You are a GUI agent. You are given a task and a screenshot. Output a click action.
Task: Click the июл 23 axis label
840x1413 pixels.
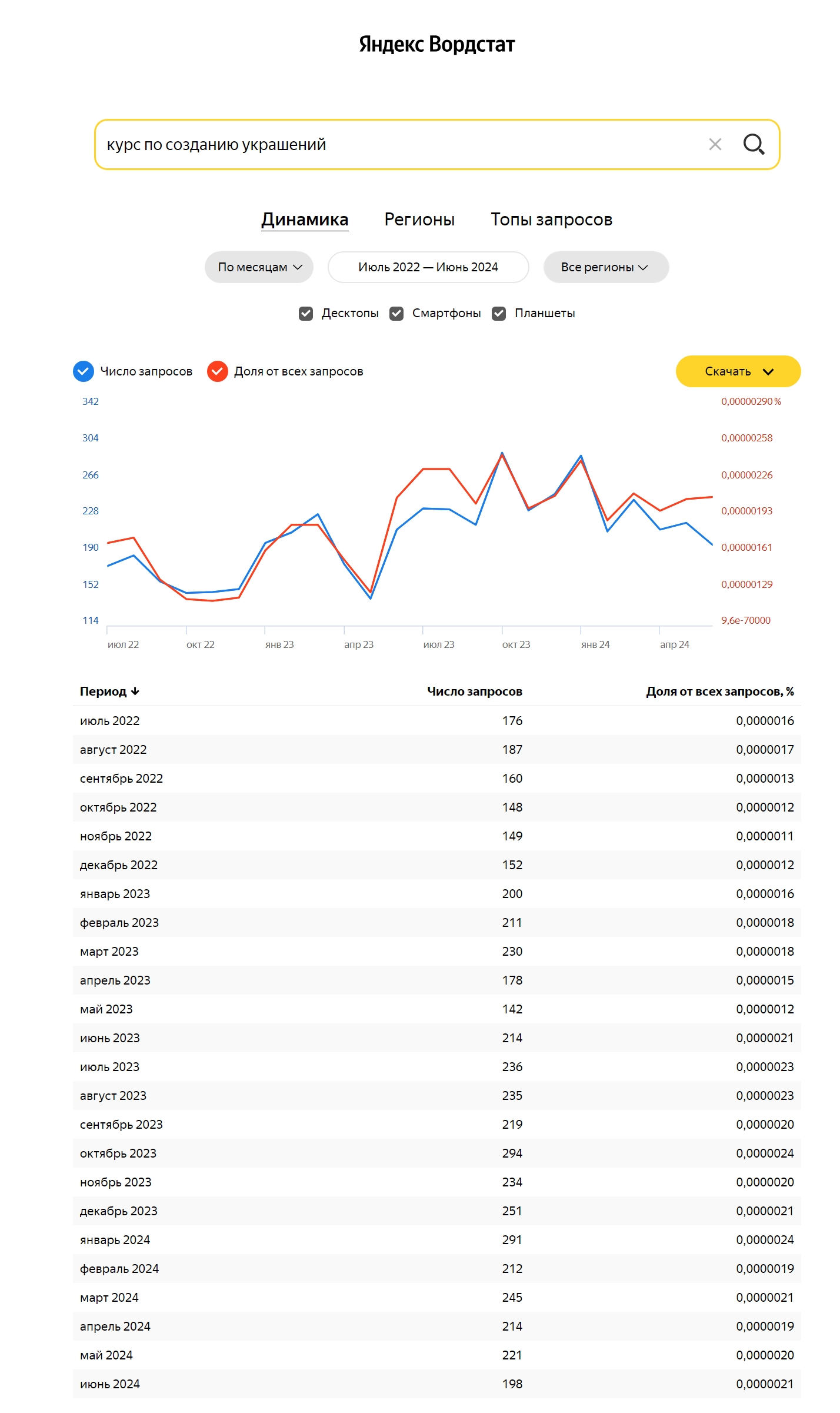pyautogui.click(x=439, y=644)
